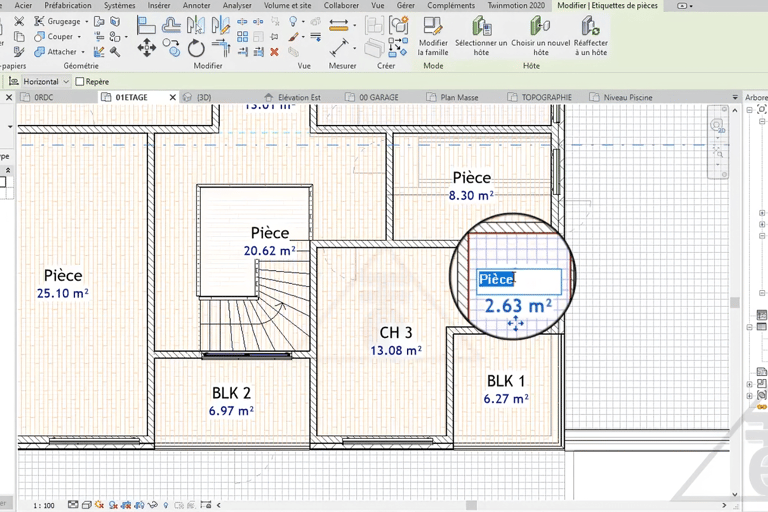Click the Attacher geometry tool
The image size is (768, 512).
[x=55, y=51]
